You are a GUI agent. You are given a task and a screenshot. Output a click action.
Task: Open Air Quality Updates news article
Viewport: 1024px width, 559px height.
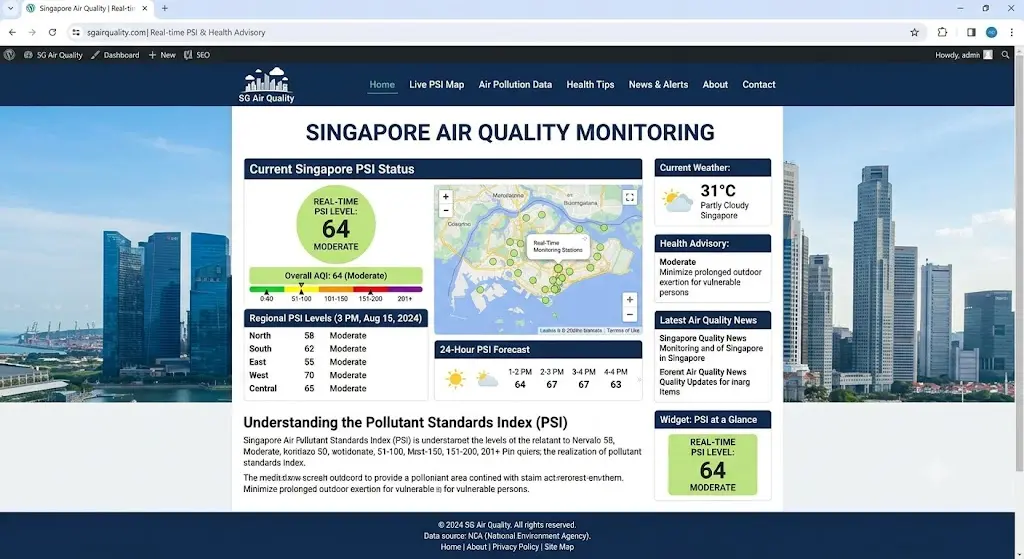pos(704,382)
